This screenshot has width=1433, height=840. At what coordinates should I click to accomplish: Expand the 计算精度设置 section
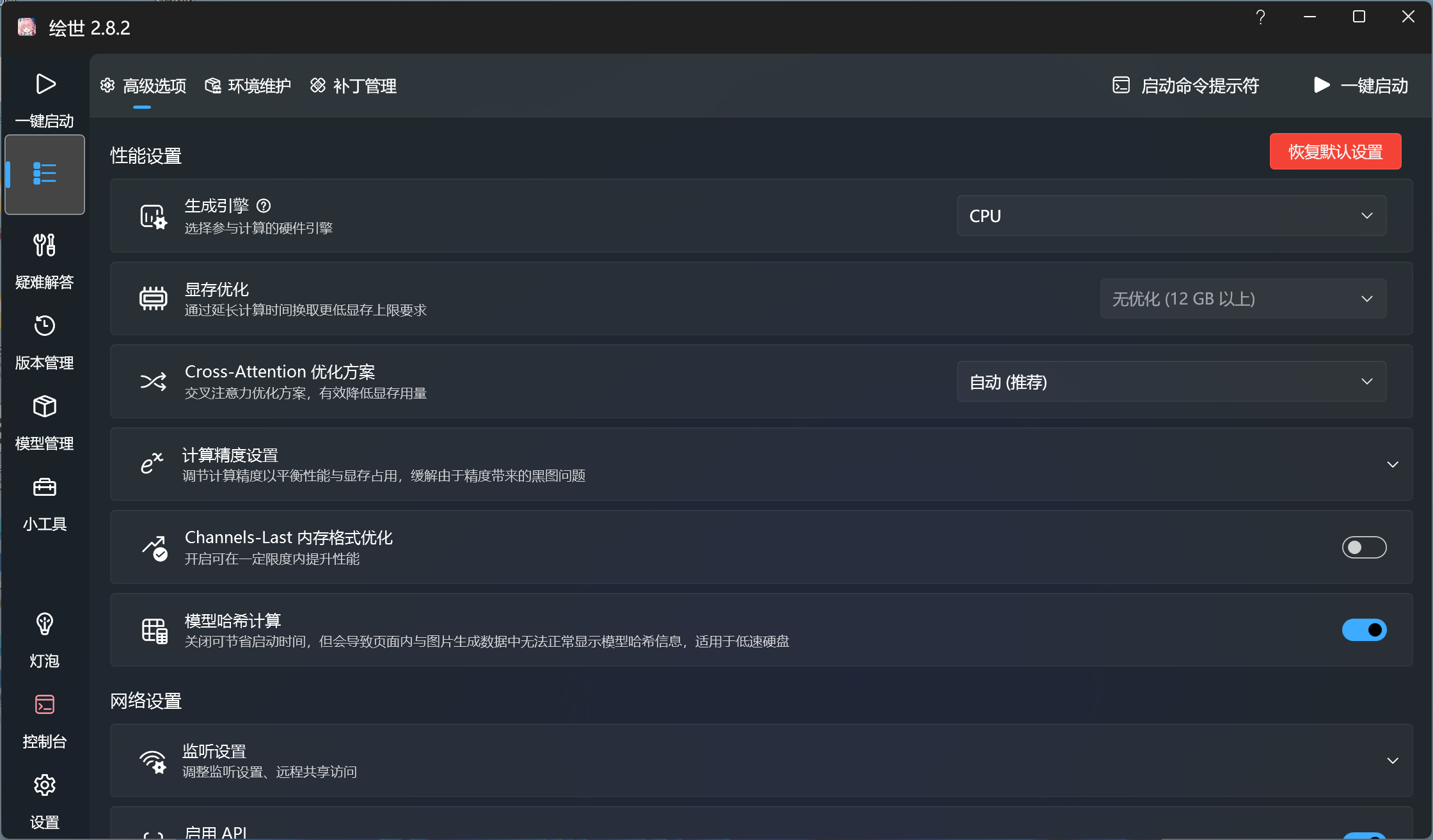(x=1392, y=464)
